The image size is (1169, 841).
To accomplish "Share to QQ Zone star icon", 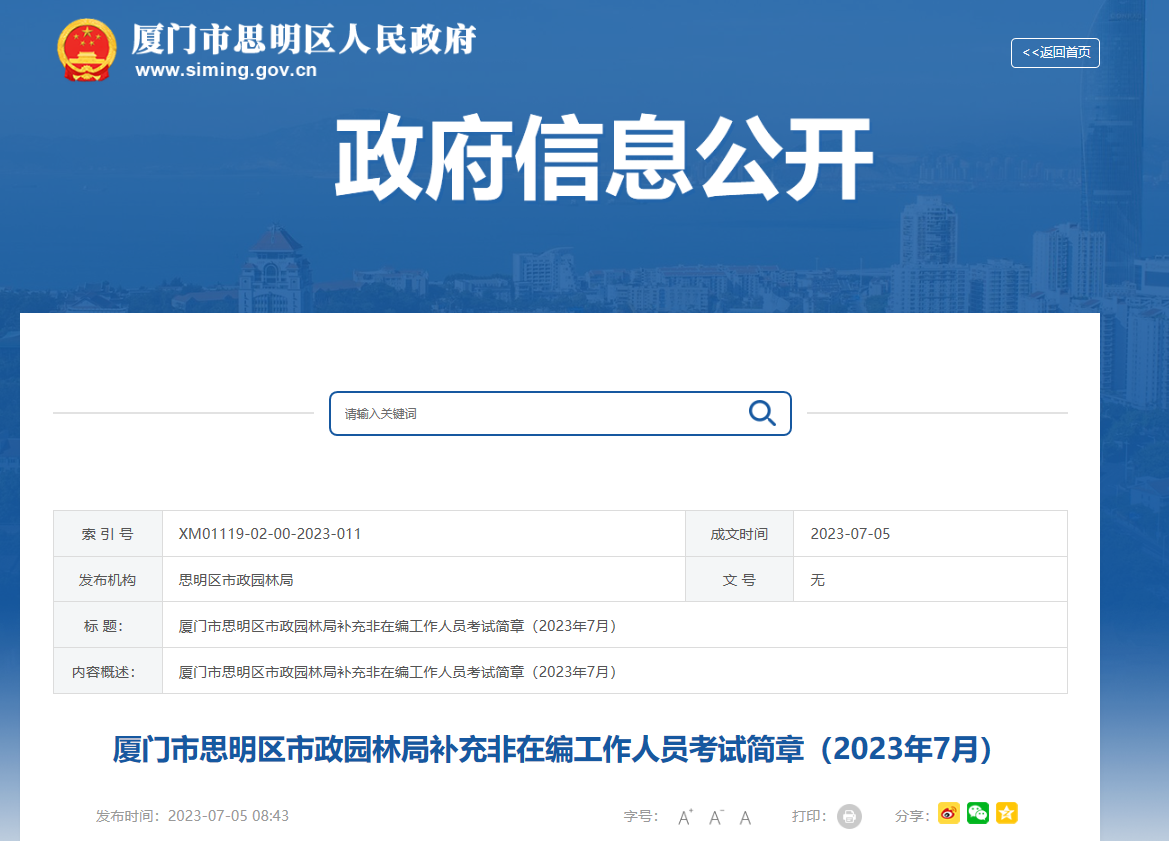I will 1006,813.
